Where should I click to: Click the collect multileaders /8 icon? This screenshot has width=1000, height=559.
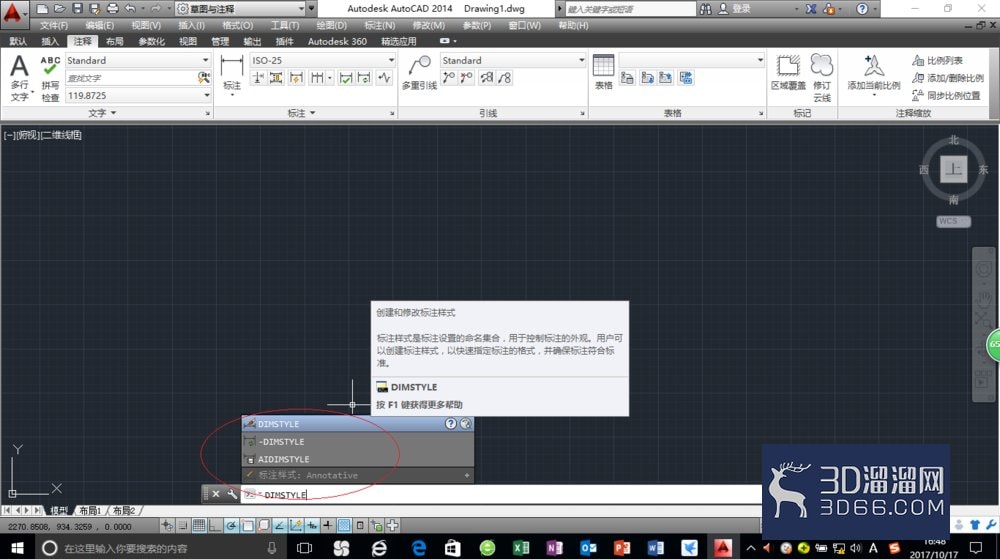click(504, 78)
